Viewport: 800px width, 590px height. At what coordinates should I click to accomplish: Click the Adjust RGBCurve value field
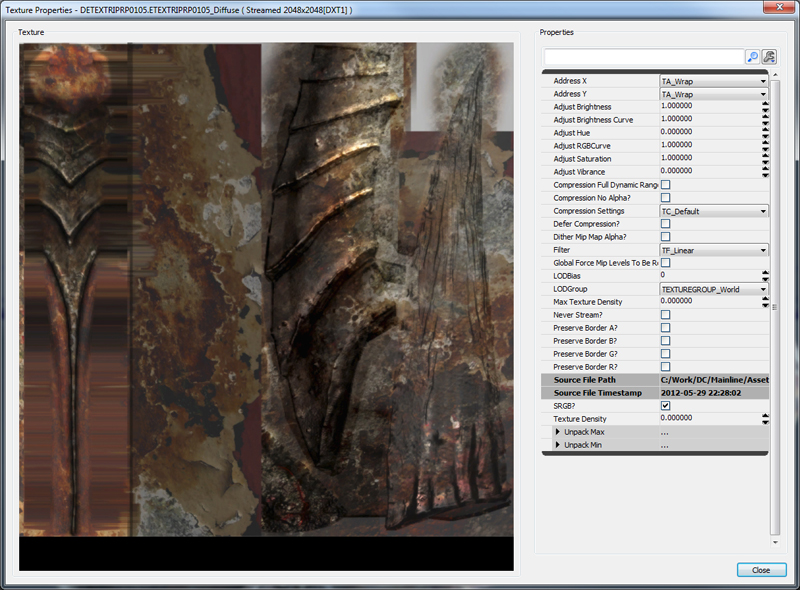coord(710,145)
